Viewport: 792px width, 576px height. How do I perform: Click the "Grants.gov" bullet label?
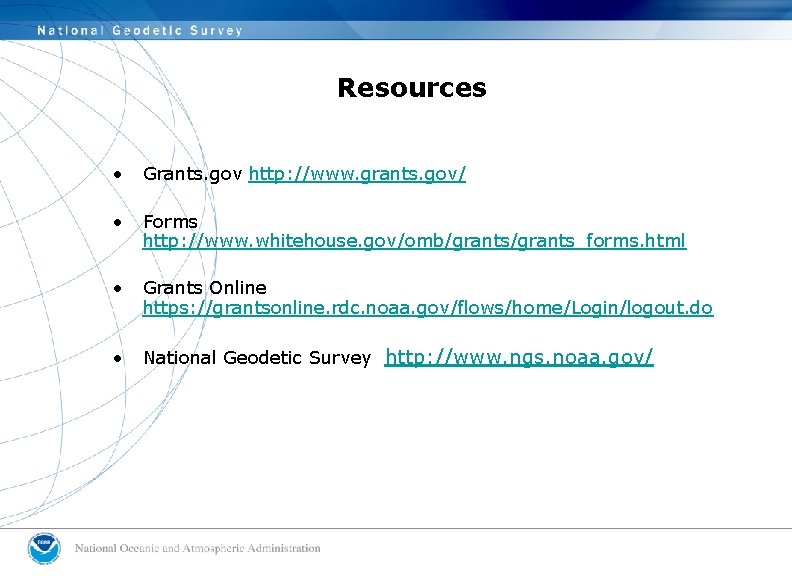coord(192,174)
